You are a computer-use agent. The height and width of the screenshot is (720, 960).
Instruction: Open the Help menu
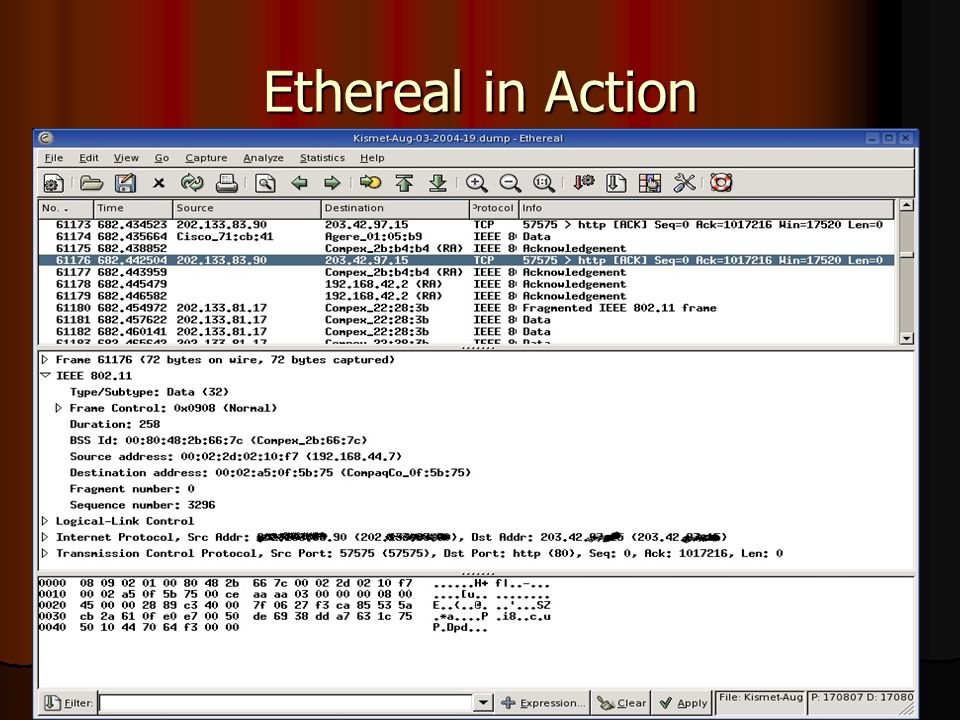pos(372,158)
